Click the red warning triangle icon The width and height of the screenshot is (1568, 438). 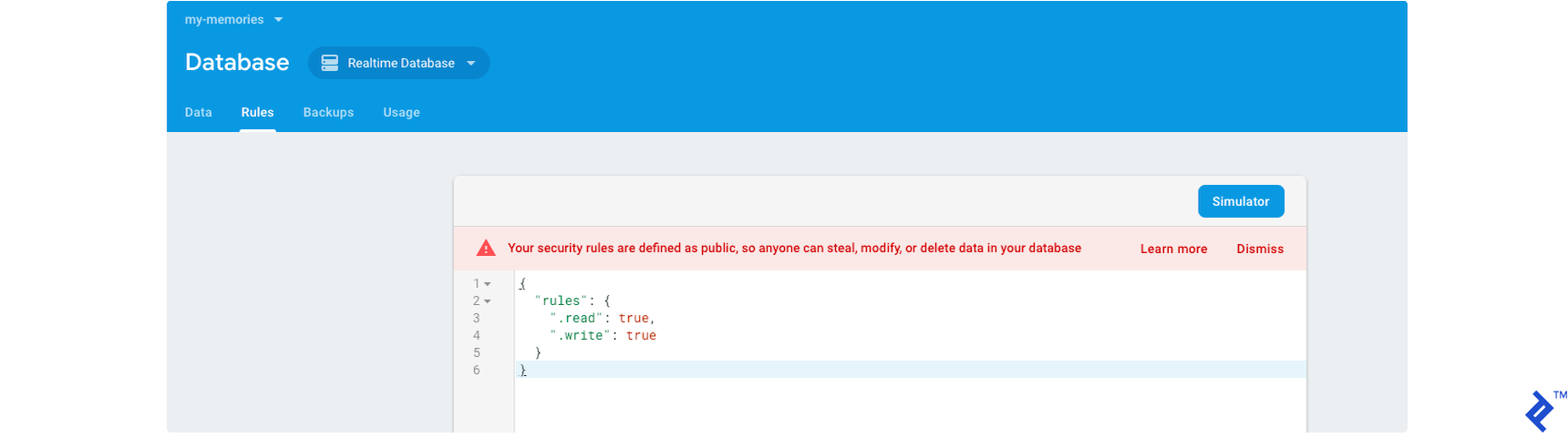(486, 249)
